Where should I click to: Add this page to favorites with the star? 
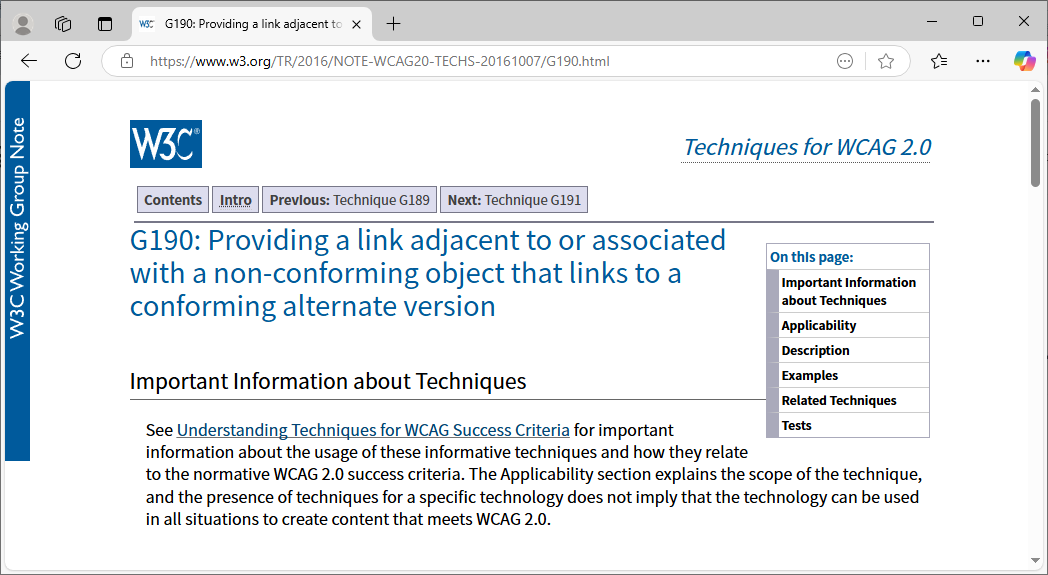(886, 62)
